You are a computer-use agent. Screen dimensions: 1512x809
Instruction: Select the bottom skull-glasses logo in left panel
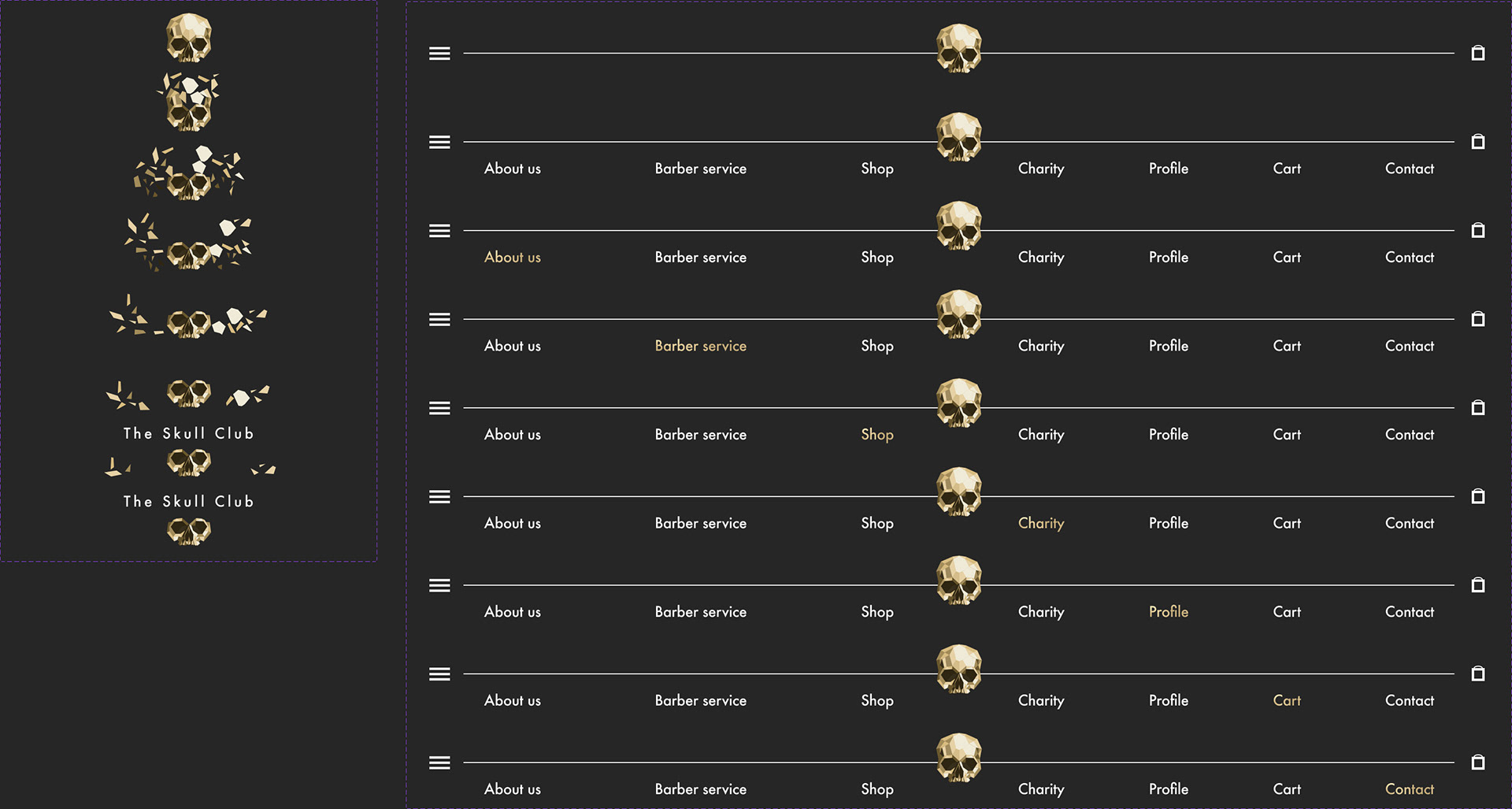pyautogui.click(x=189, y=531)
